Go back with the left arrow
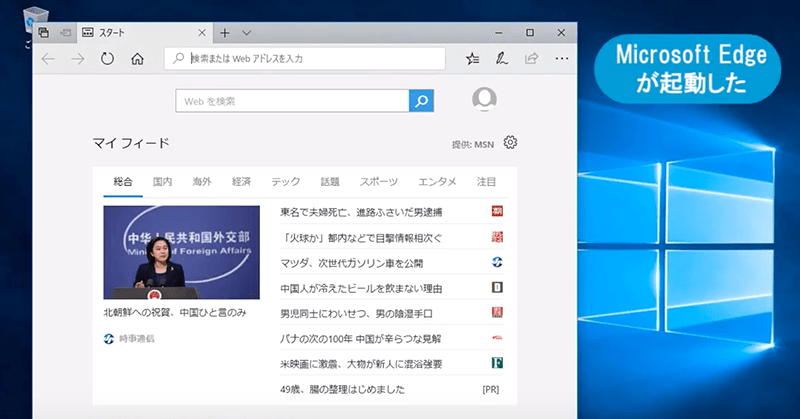 coord(48,59)
